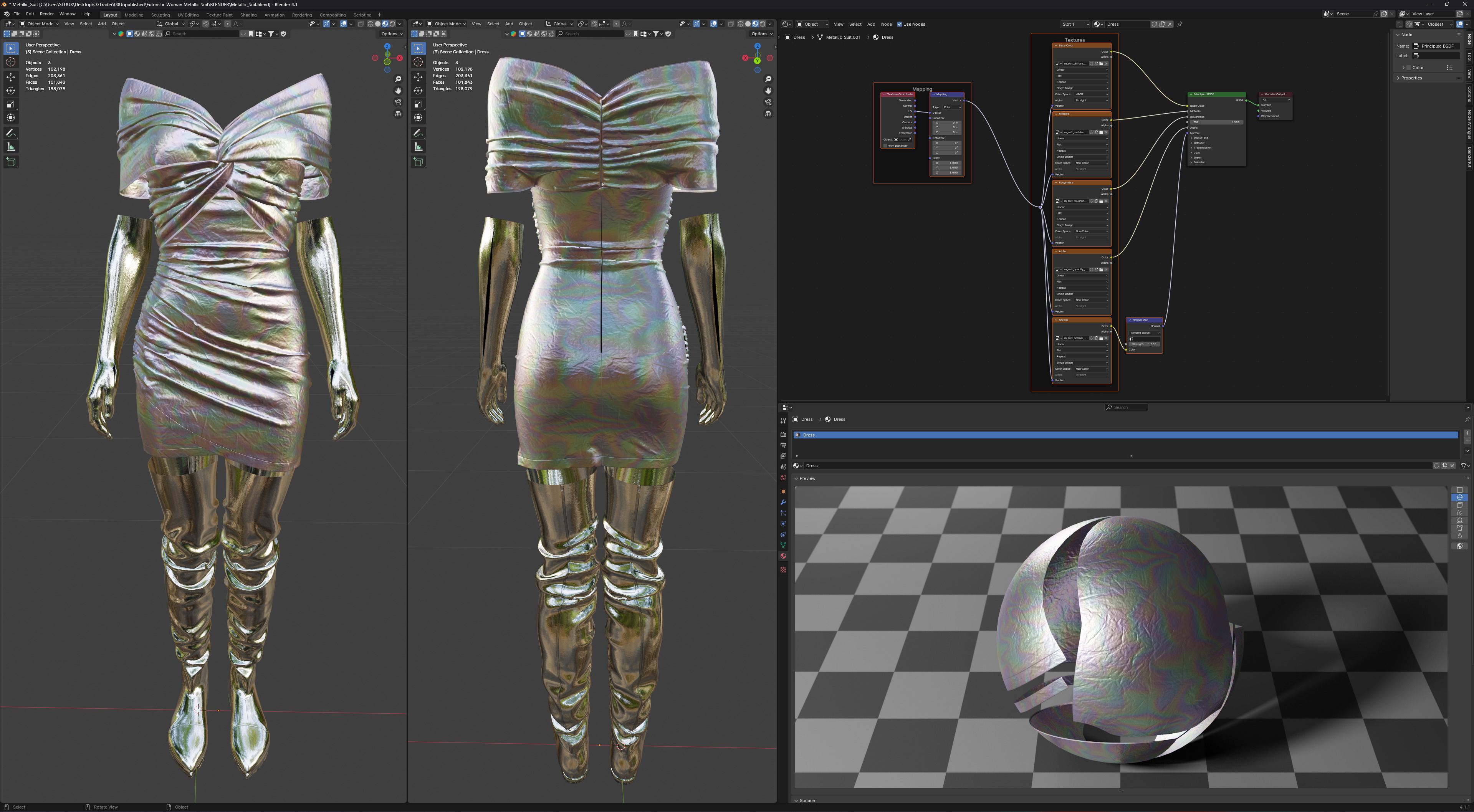
Task: Select the Cursor tool in left viewport
Action: pyautogui.click(x=11, y=62)
